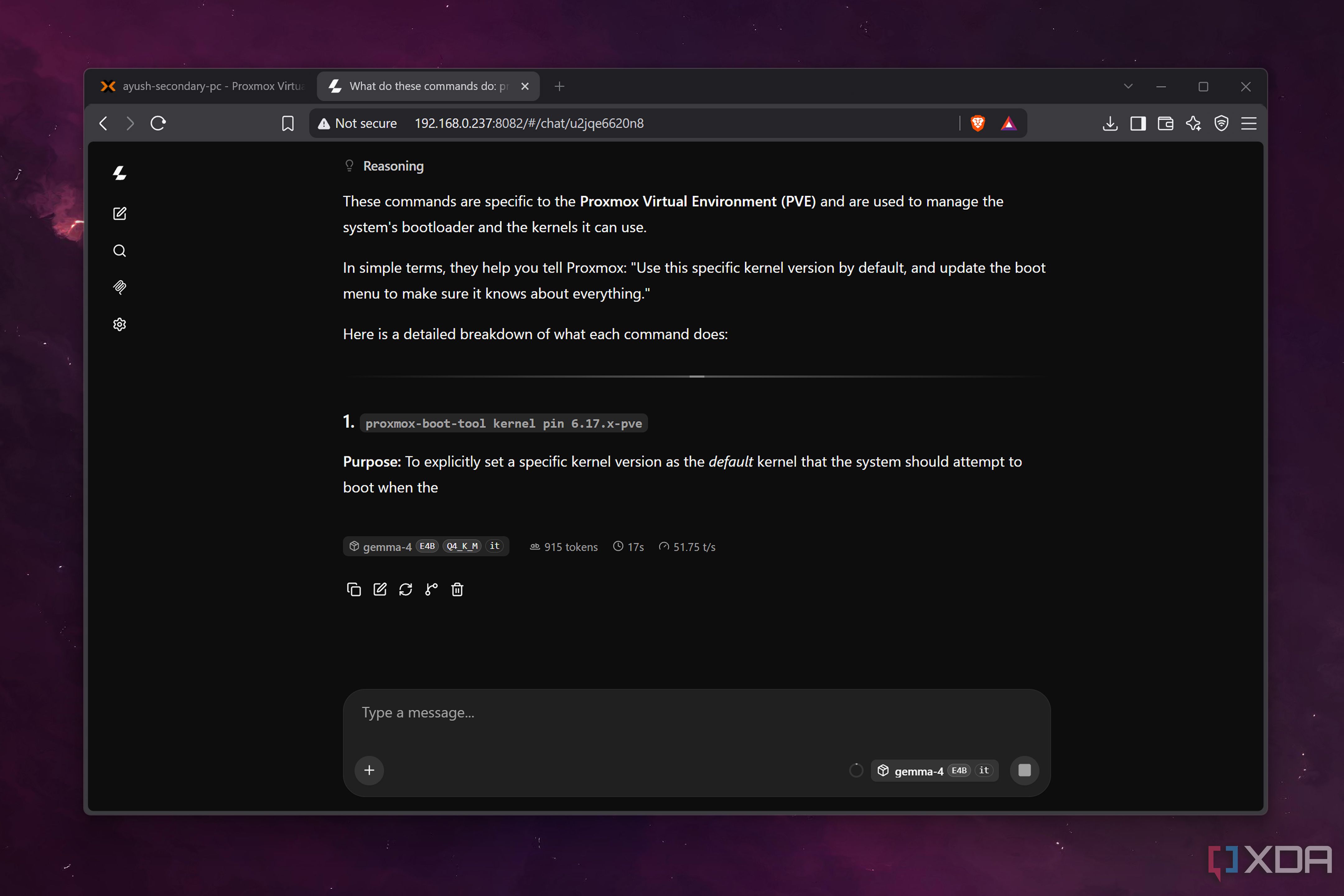Regenerate the assistant response
This screenshot has height=896, width=1344.
tap(406, 589)
